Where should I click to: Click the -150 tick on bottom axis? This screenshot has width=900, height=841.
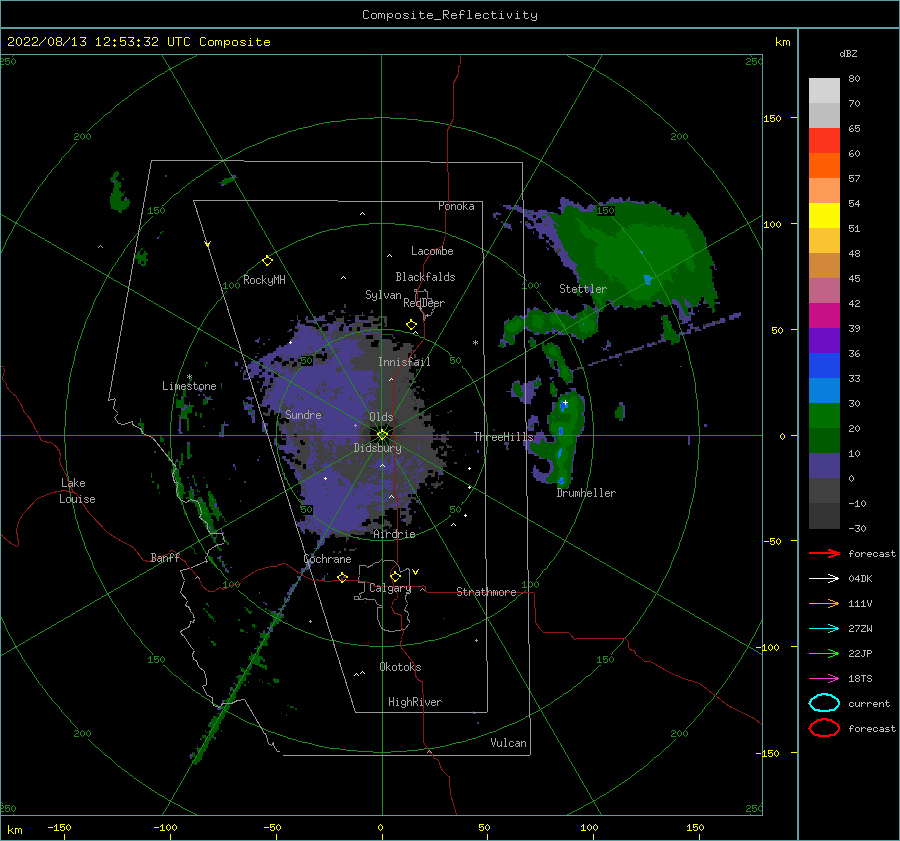(59, 827)
